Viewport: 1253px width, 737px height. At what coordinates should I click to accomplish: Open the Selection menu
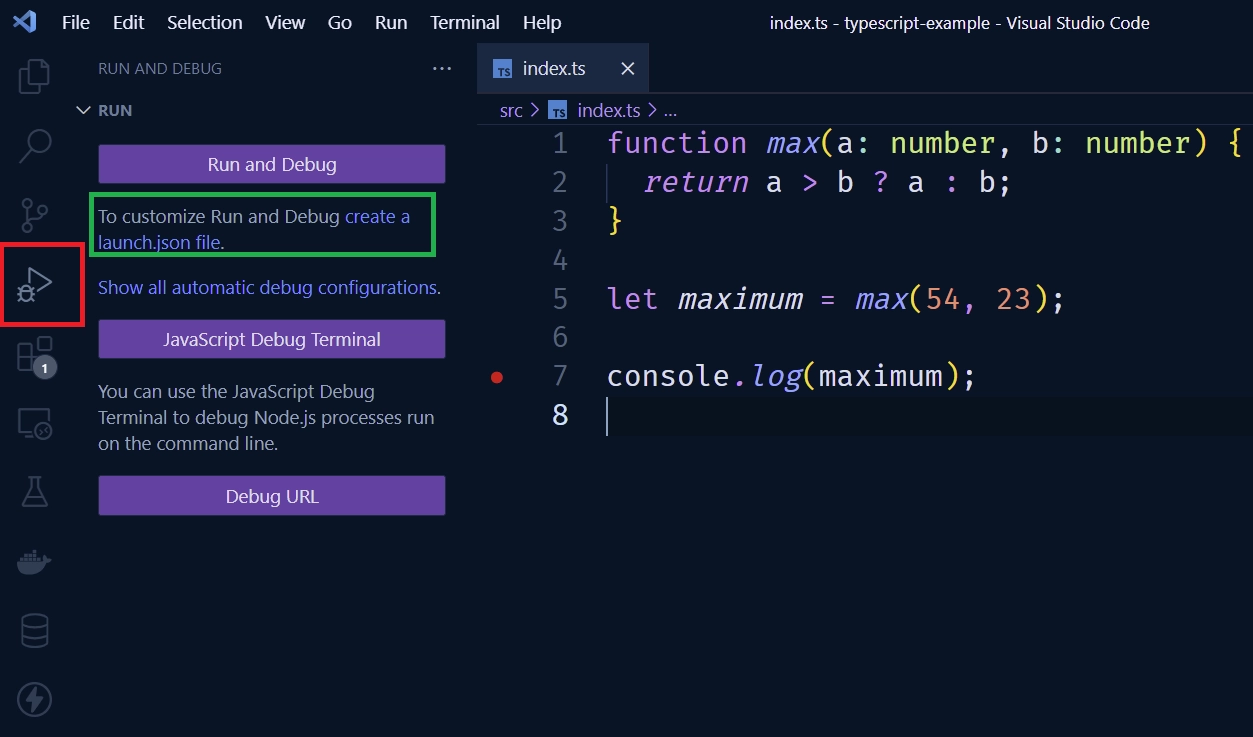[x=204, y=22]
